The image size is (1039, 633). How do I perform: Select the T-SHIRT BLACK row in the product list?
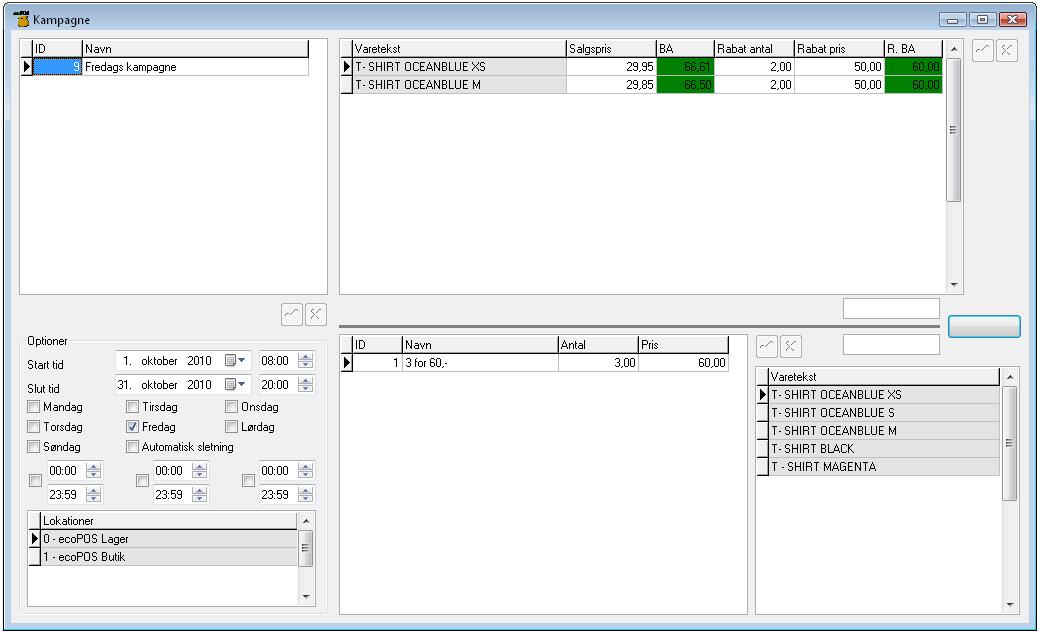click(x=884, y=449)
